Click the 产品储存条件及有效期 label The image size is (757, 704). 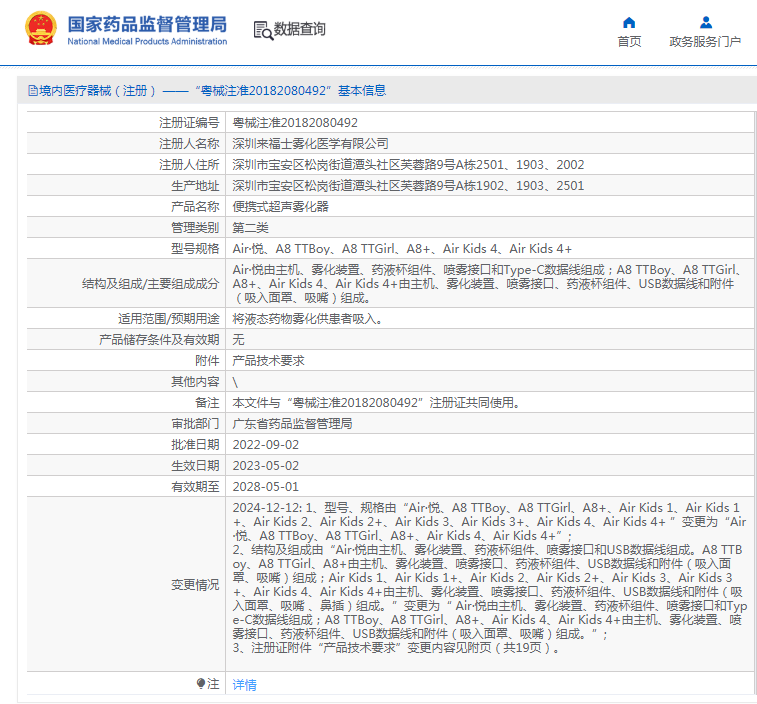pyautogui.click(x=159, y=339)
